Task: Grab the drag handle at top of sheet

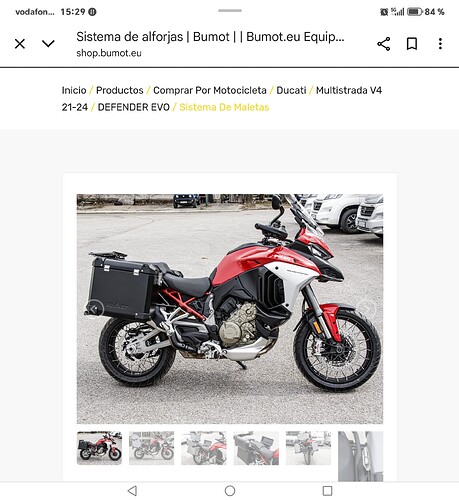Action: [230, 11]
